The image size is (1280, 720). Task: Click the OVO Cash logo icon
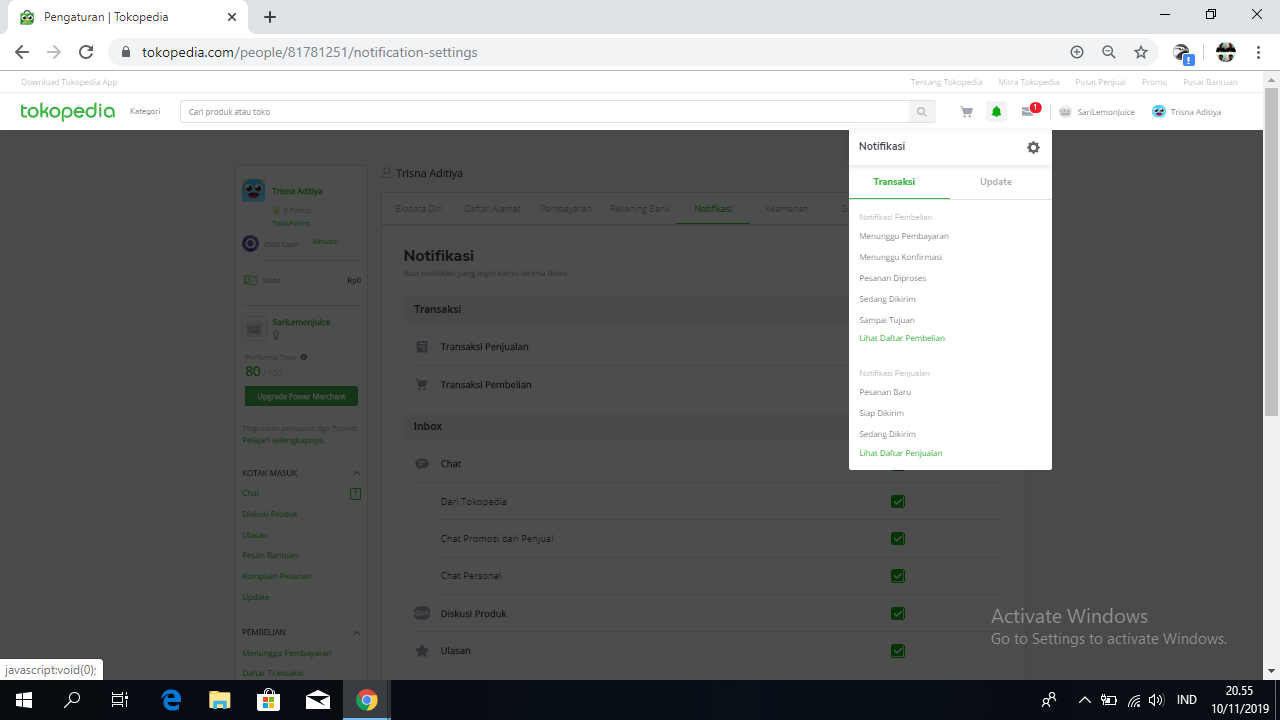click(250, 243)
